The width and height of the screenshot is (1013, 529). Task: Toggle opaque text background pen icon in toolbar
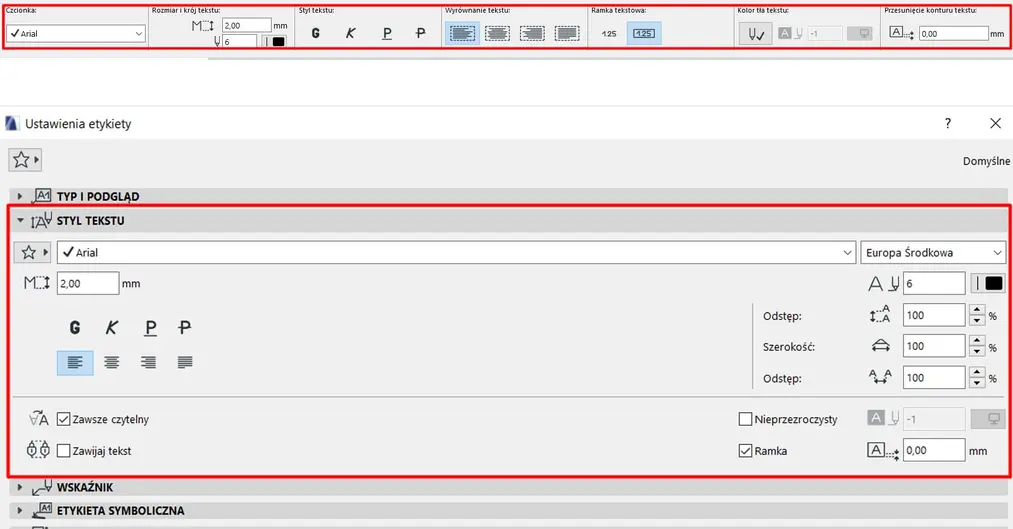tap(756, 34)
